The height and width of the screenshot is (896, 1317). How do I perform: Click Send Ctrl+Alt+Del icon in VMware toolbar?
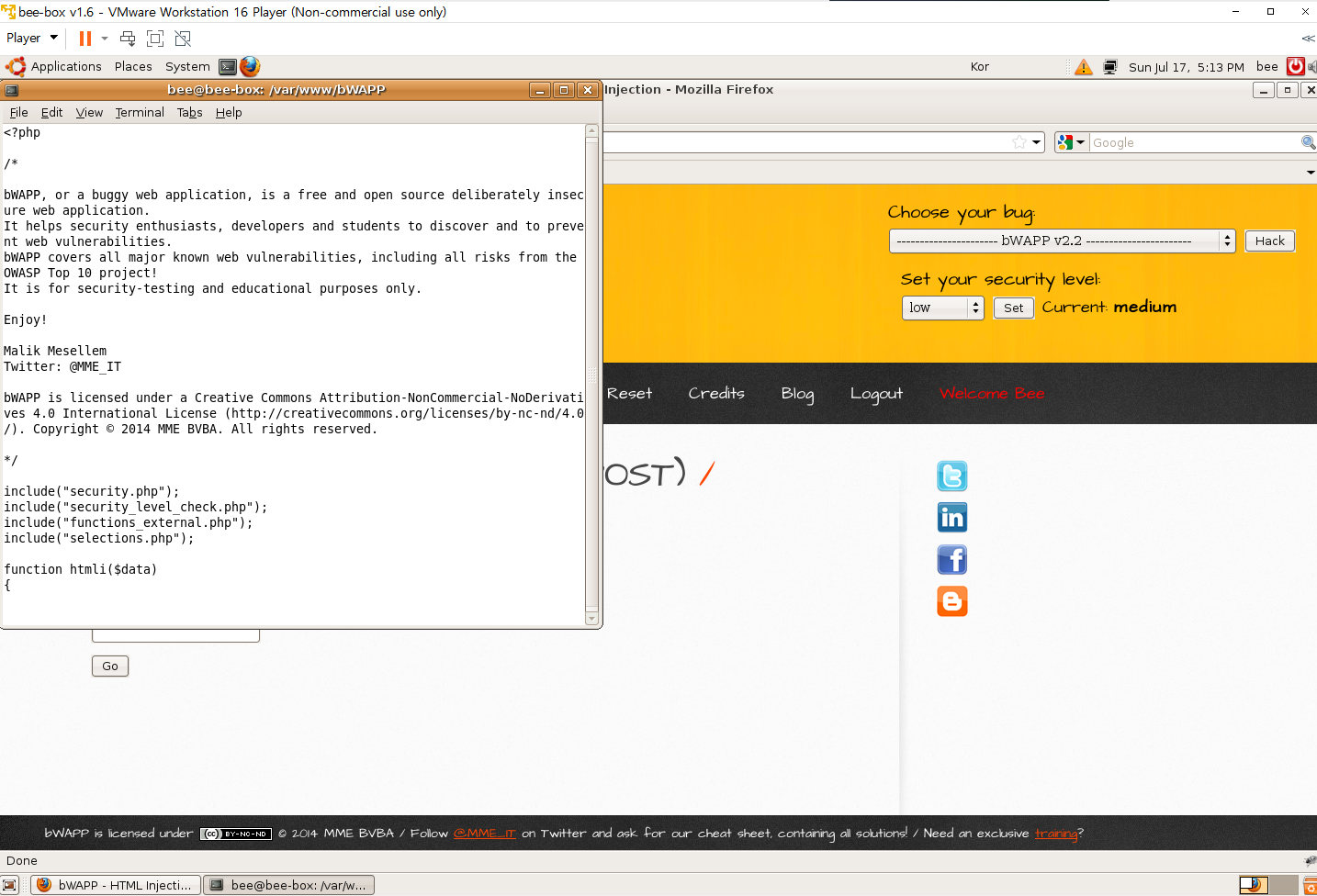click(128, 39)
